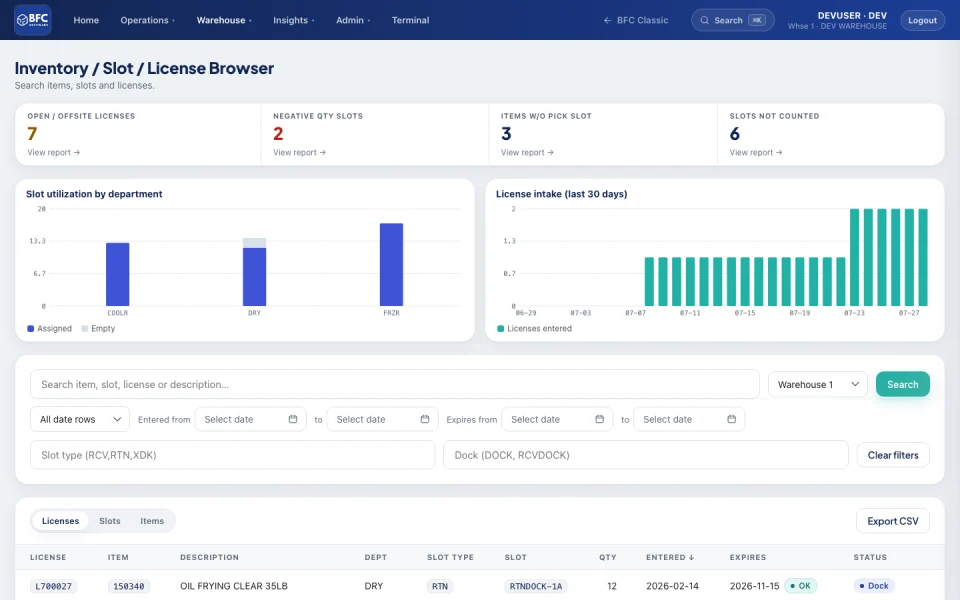Click calendar icon in Entered to date field

click(x=425, y=419)
